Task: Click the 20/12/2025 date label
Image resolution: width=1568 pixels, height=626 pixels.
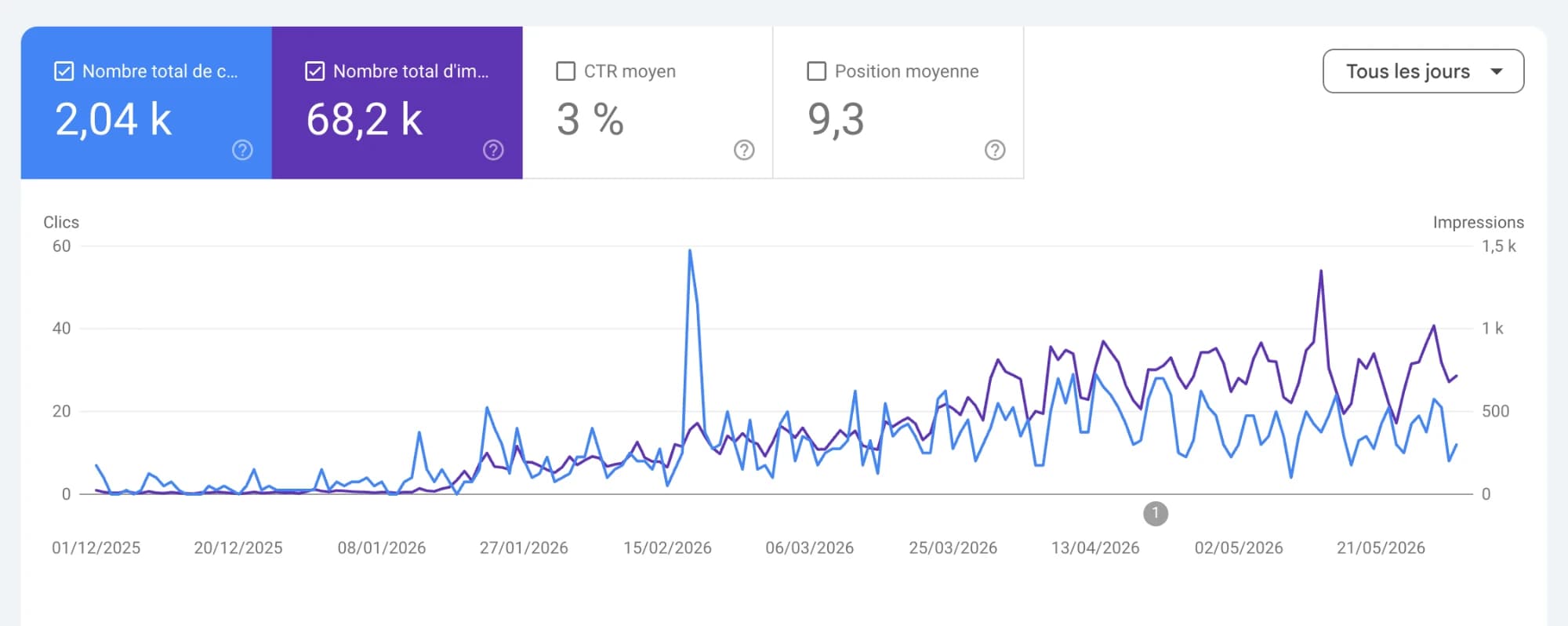Action: [x=238, y=548]
